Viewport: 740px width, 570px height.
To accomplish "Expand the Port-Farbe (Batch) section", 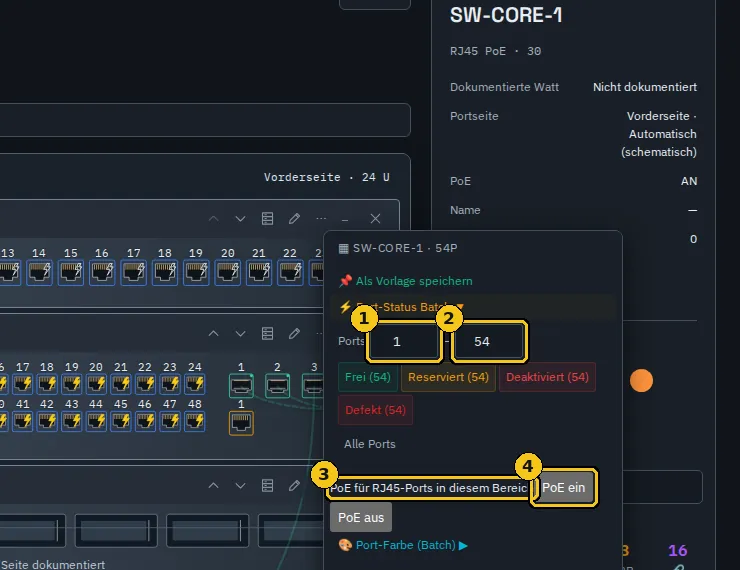I will pos(404,545).
